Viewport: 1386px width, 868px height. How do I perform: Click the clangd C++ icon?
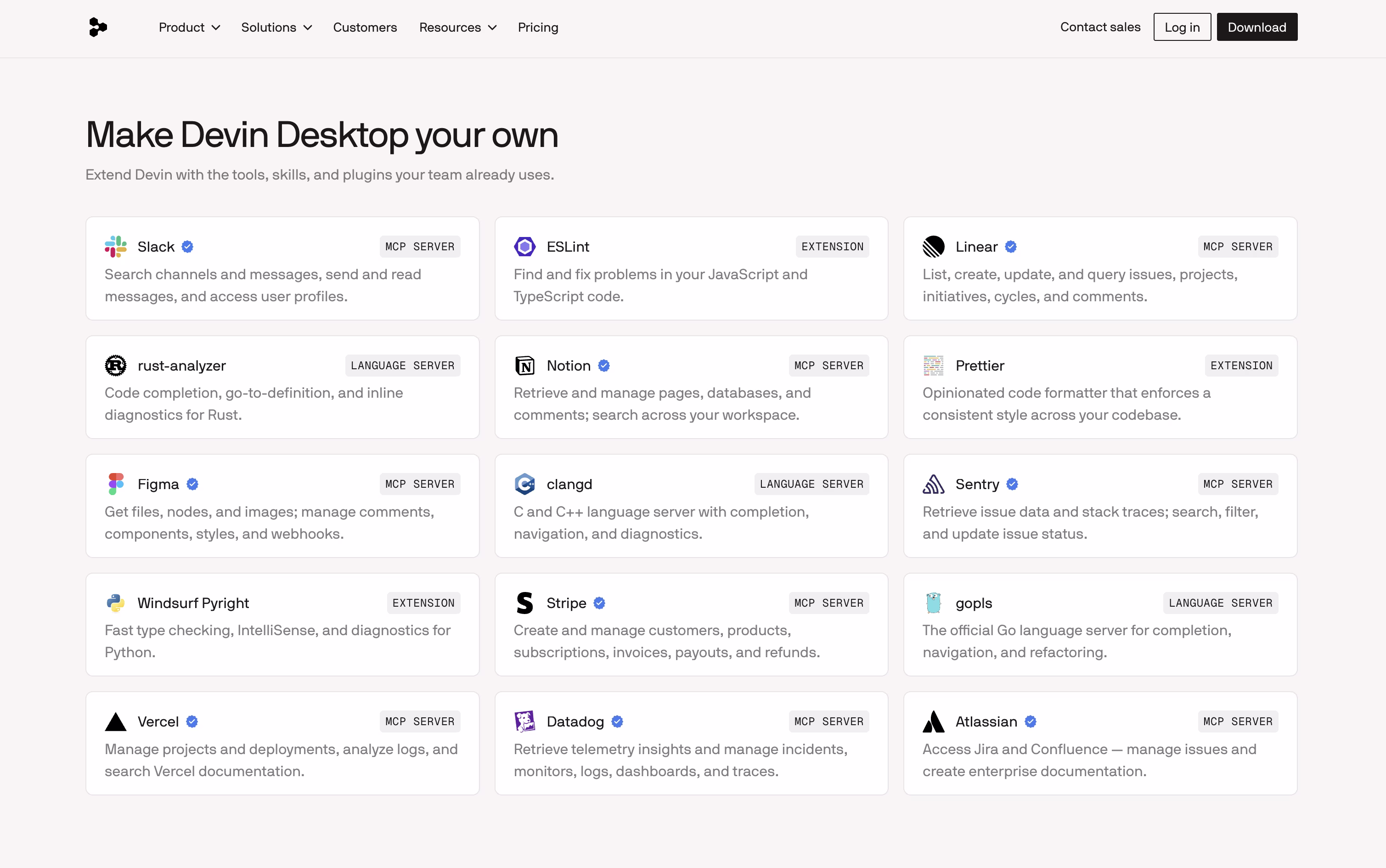point(524,484)
